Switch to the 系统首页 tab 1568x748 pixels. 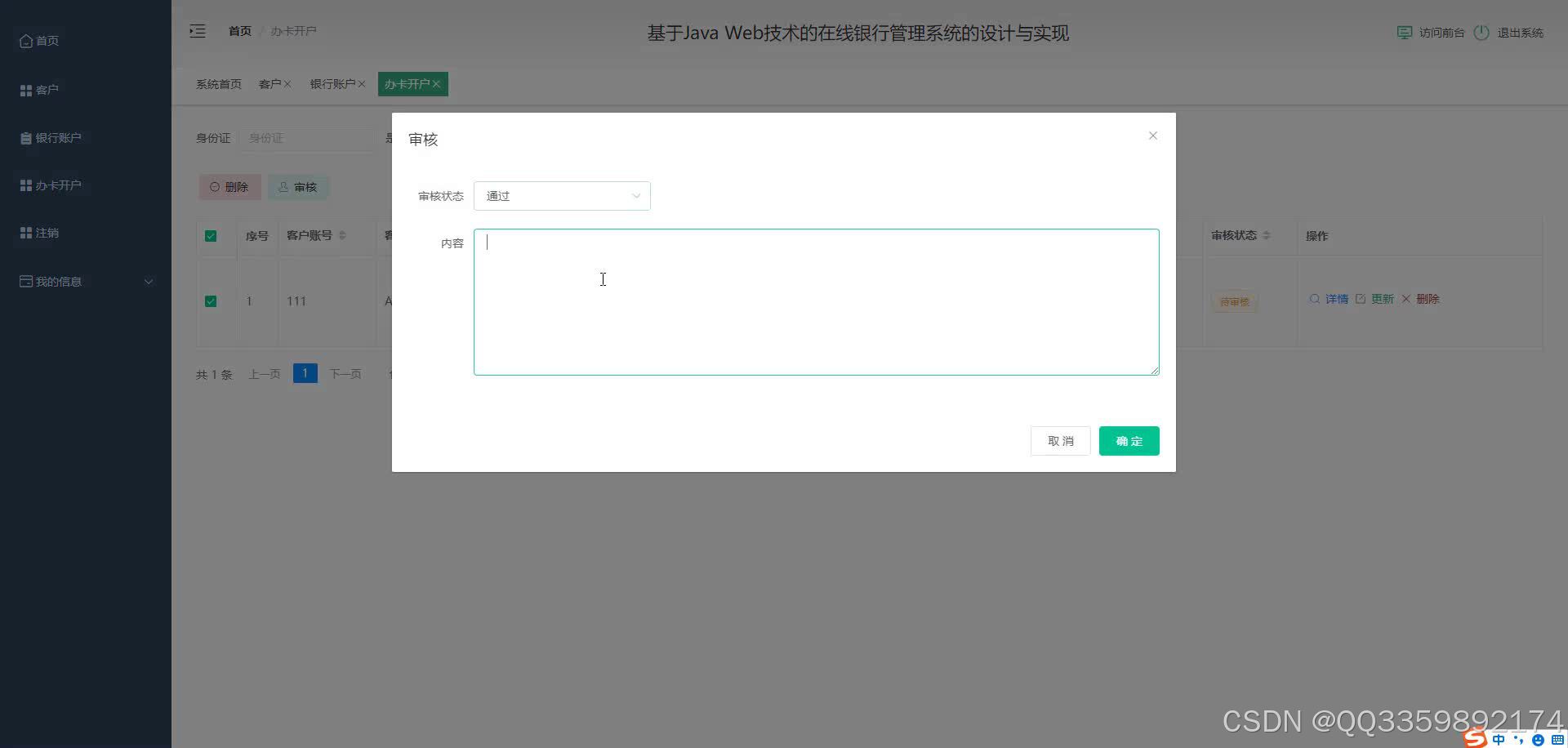click(x=219, y=84)
